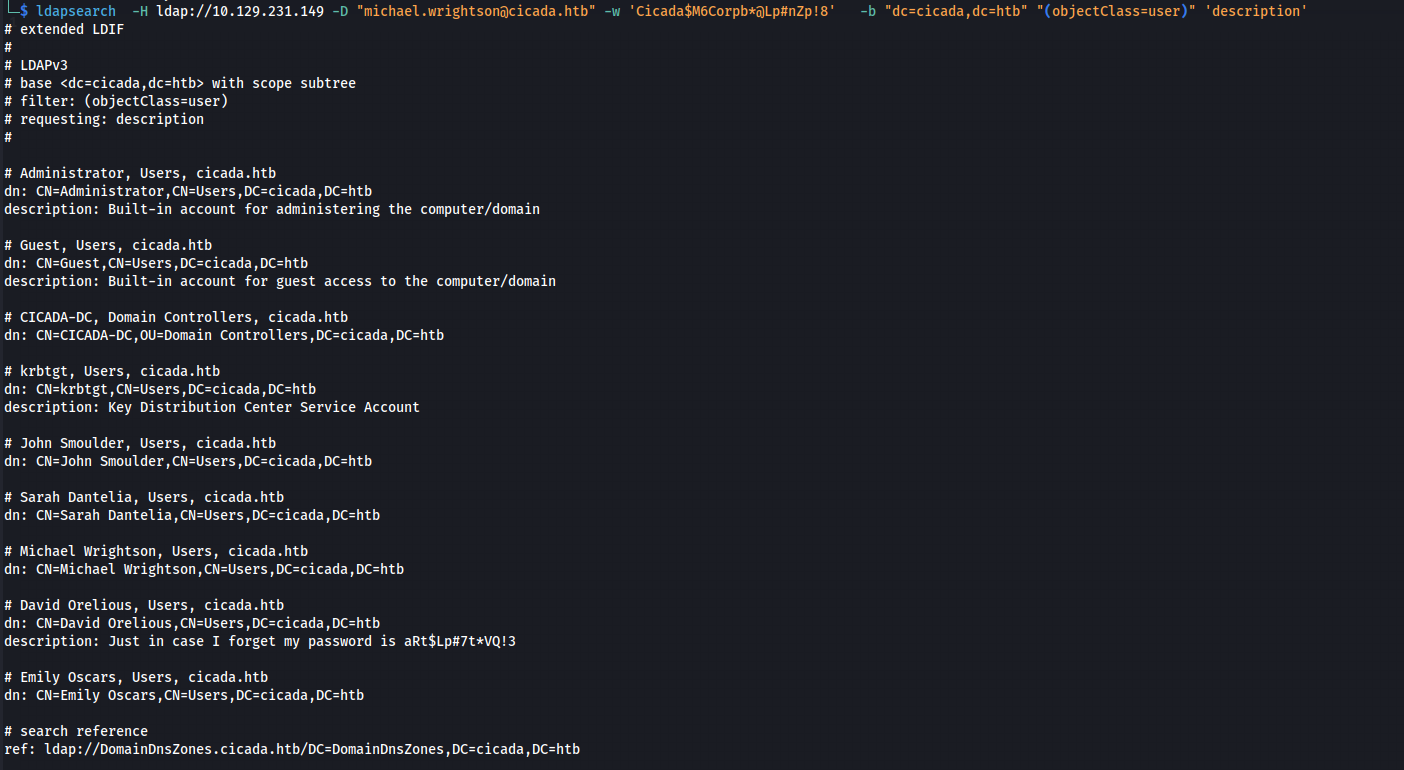Image resolution: width=1404 pixels, height=770 pixels.
Task: Click '# Sarah Dantelia, Users' header
Action: click(144, 497)
